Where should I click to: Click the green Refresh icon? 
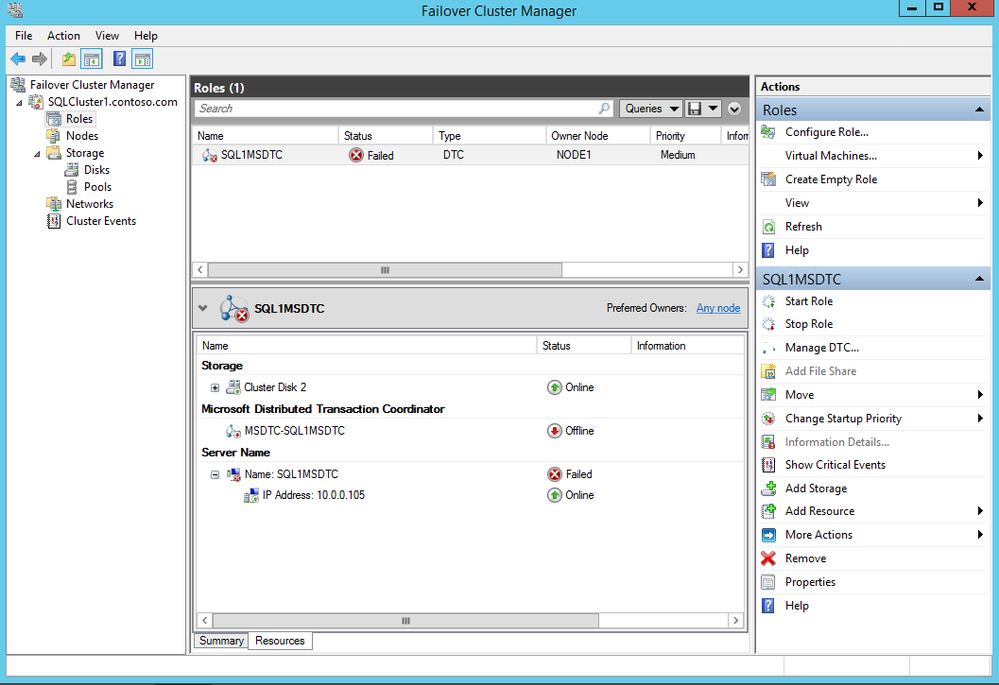(769, 227)
